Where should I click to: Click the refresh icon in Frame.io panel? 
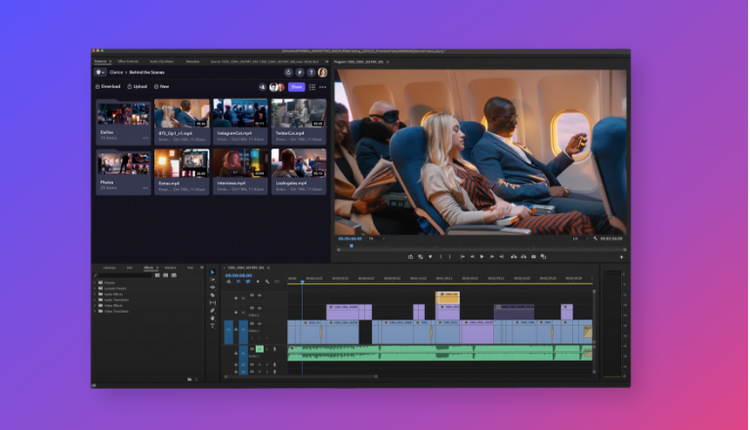[288, 72]
